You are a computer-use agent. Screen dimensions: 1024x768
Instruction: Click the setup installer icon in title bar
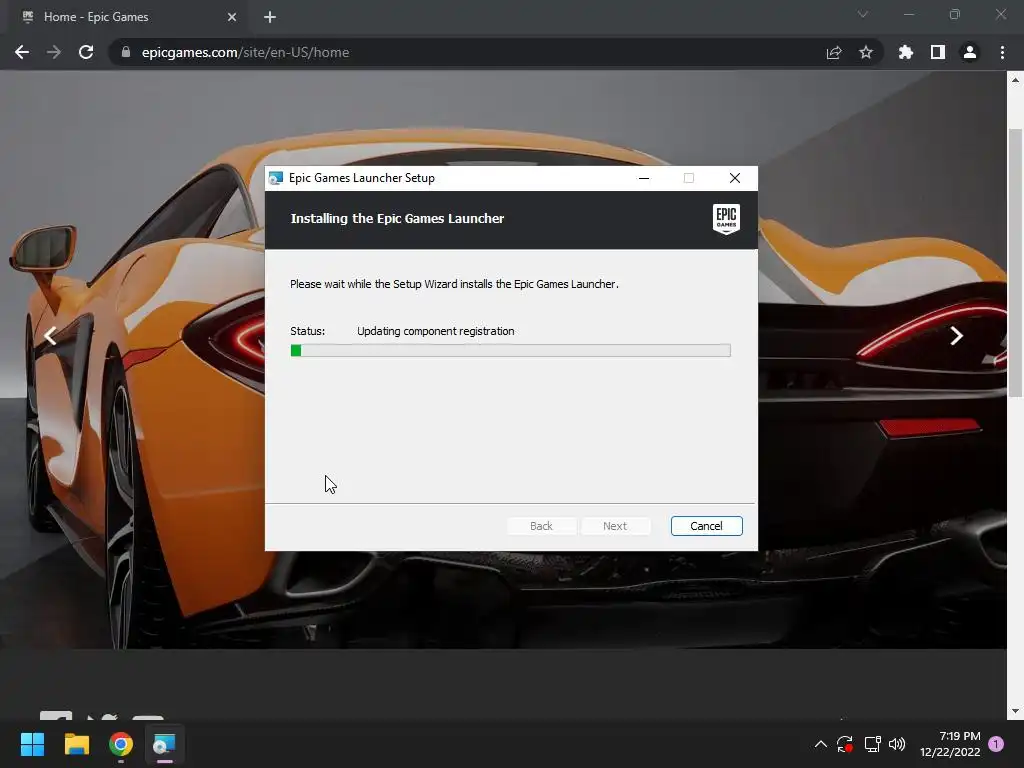coord(276,178)
